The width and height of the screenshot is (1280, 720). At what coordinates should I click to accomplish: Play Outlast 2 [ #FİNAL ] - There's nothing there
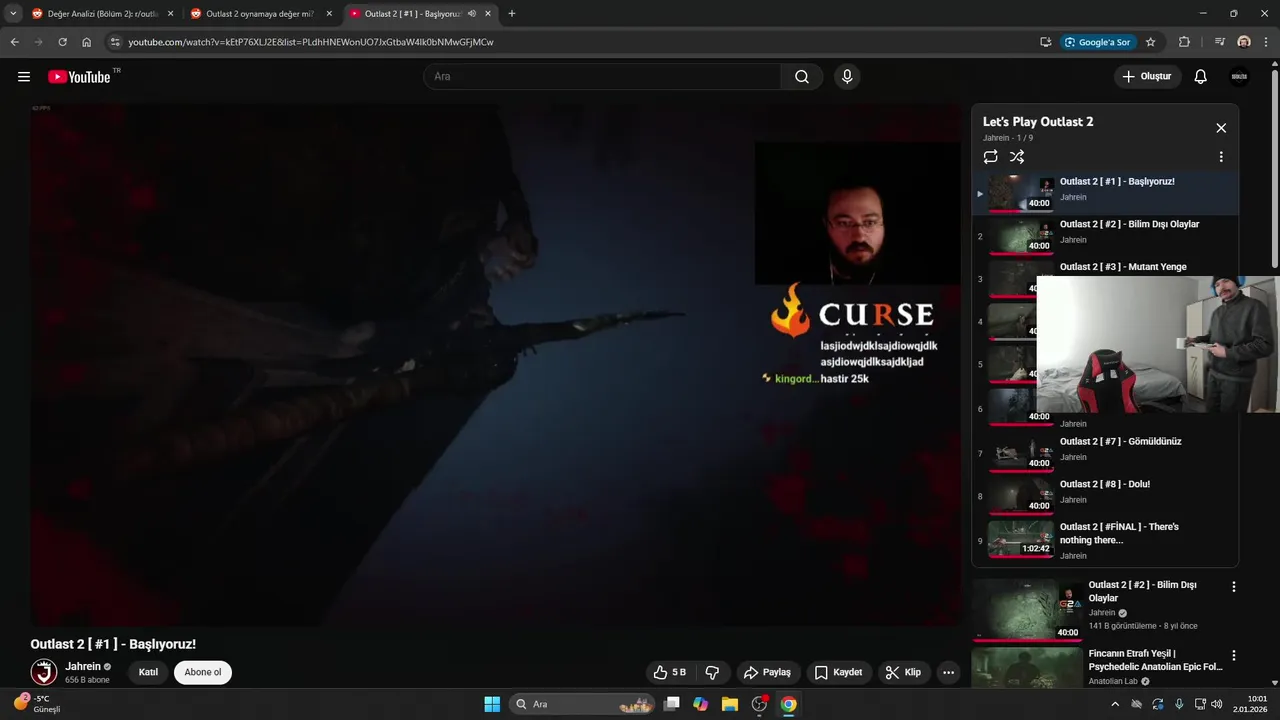point(1105,540)
